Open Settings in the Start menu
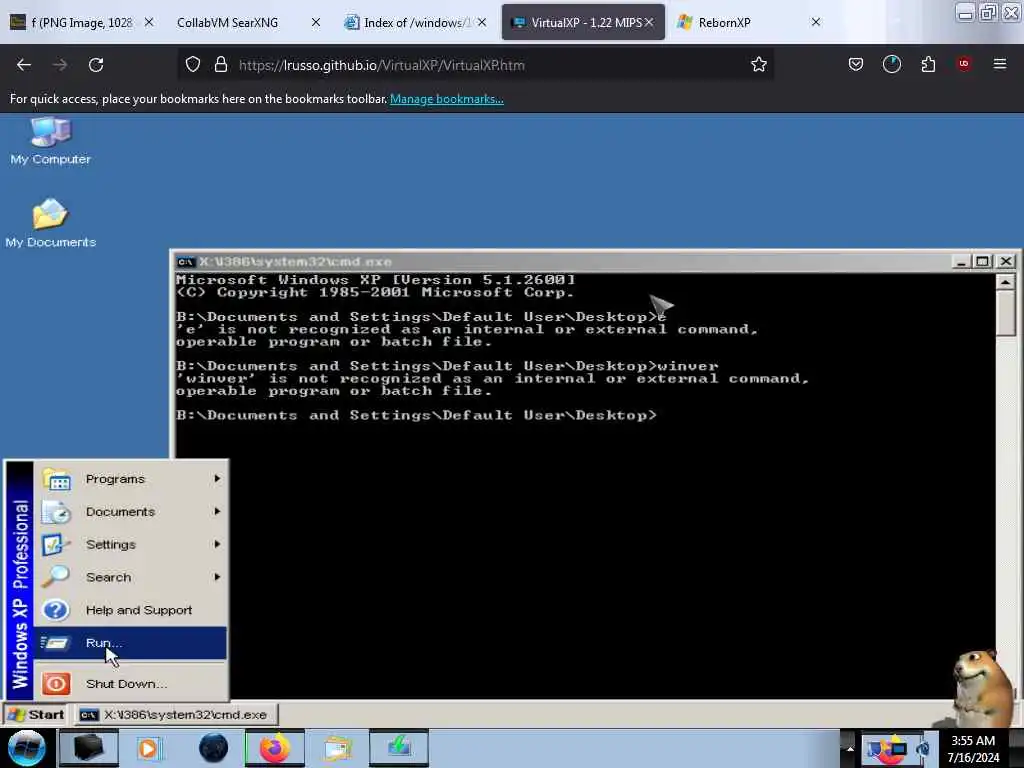 131,544
